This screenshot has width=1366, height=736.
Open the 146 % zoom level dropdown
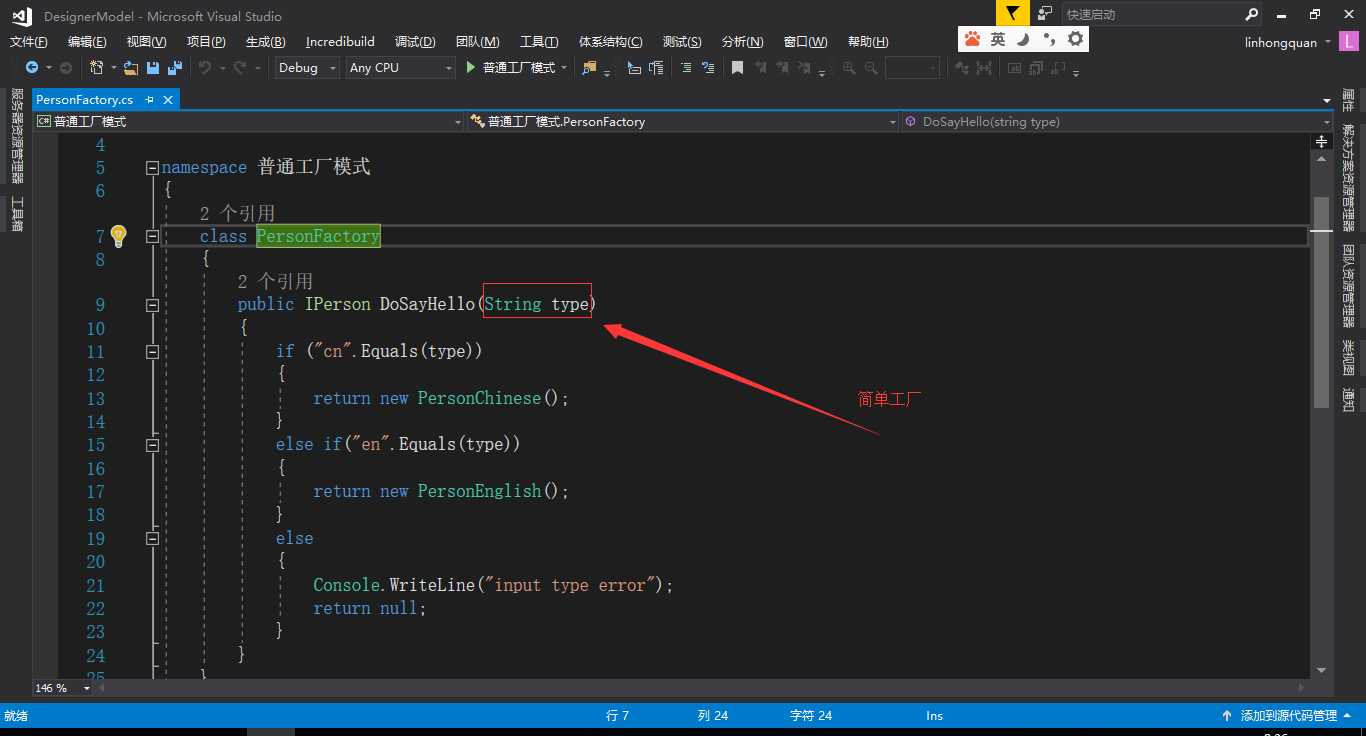click(x=63, y=688)
